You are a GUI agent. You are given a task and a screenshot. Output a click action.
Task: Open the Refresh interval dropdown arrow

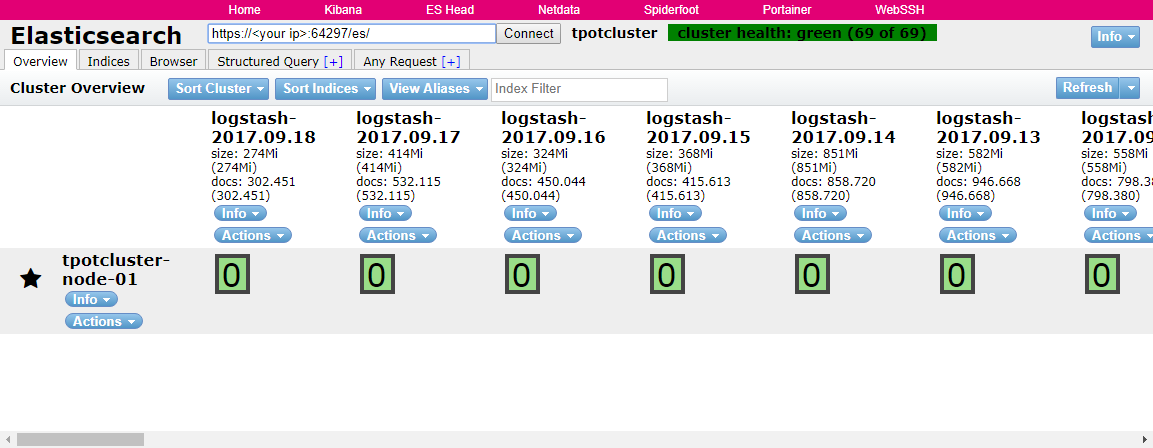click(1130, 88)
